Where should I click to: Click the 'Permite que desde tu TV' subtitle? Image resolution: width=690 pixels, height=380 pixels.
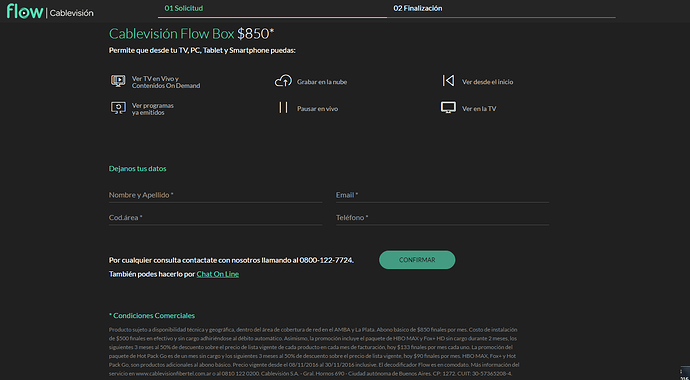point(202,51)
